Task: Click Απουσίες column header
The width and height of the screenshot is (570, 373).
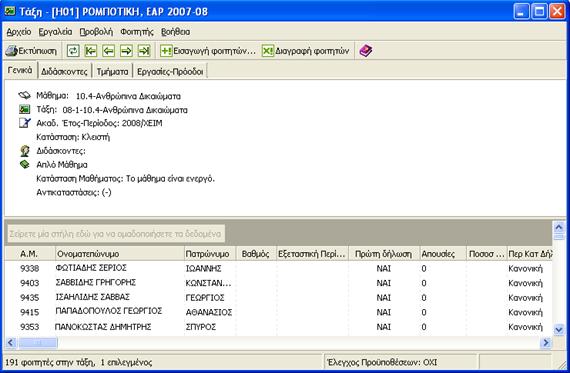Action: [x=443, y=254]
